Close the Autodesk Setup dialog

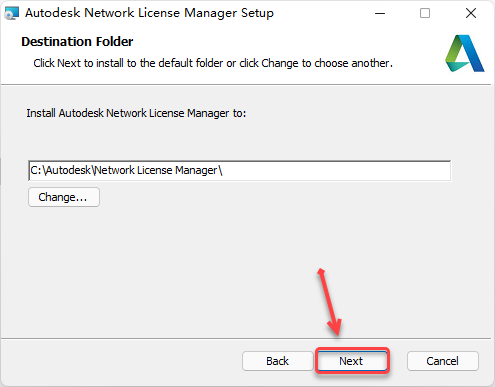[x=471, y=13]
